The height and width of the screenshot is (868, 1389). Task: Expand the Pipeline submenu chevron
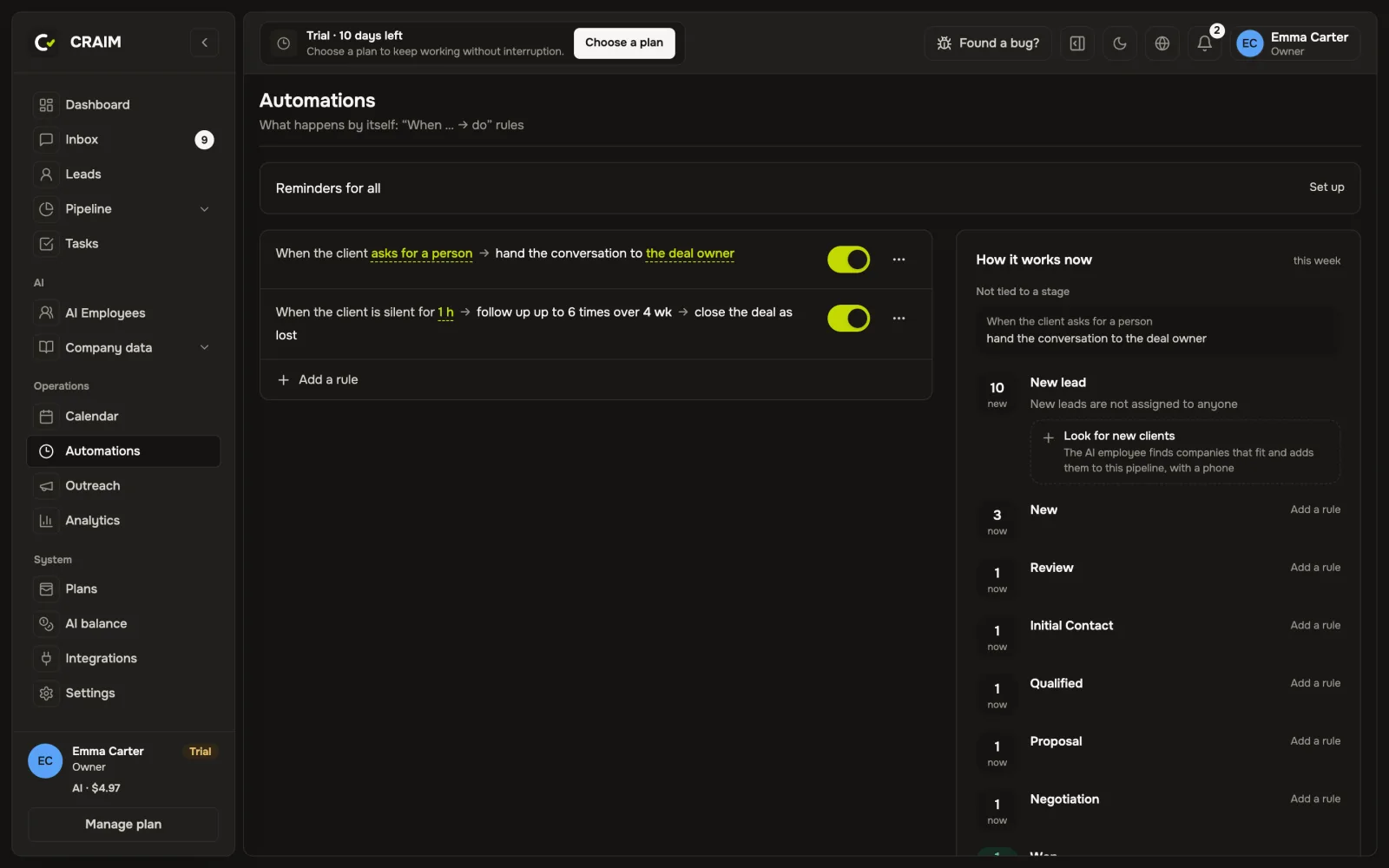(204, 209)
